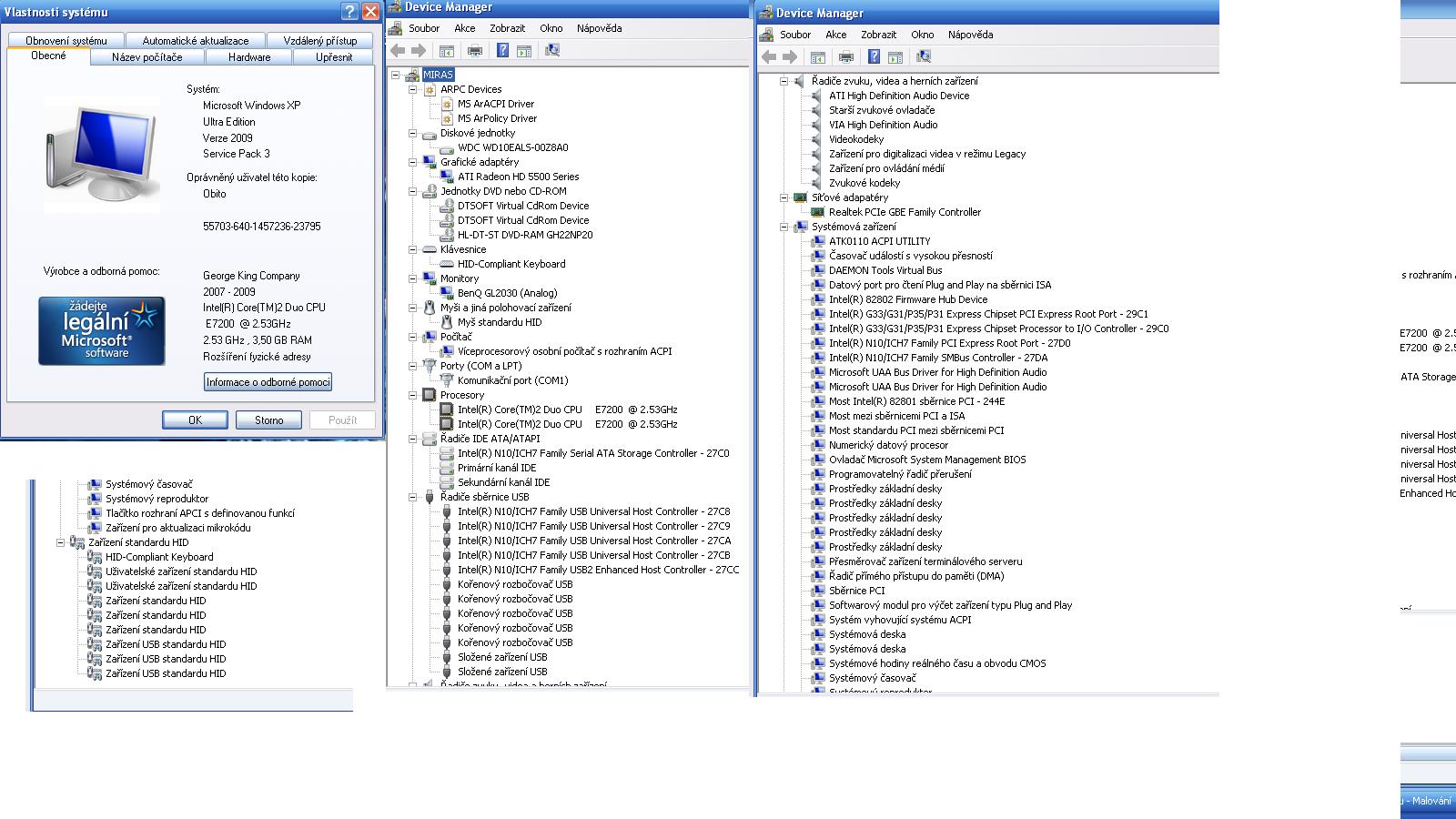
Task: Switch to the Obnovení systému tab
Action: click(66, 41)
